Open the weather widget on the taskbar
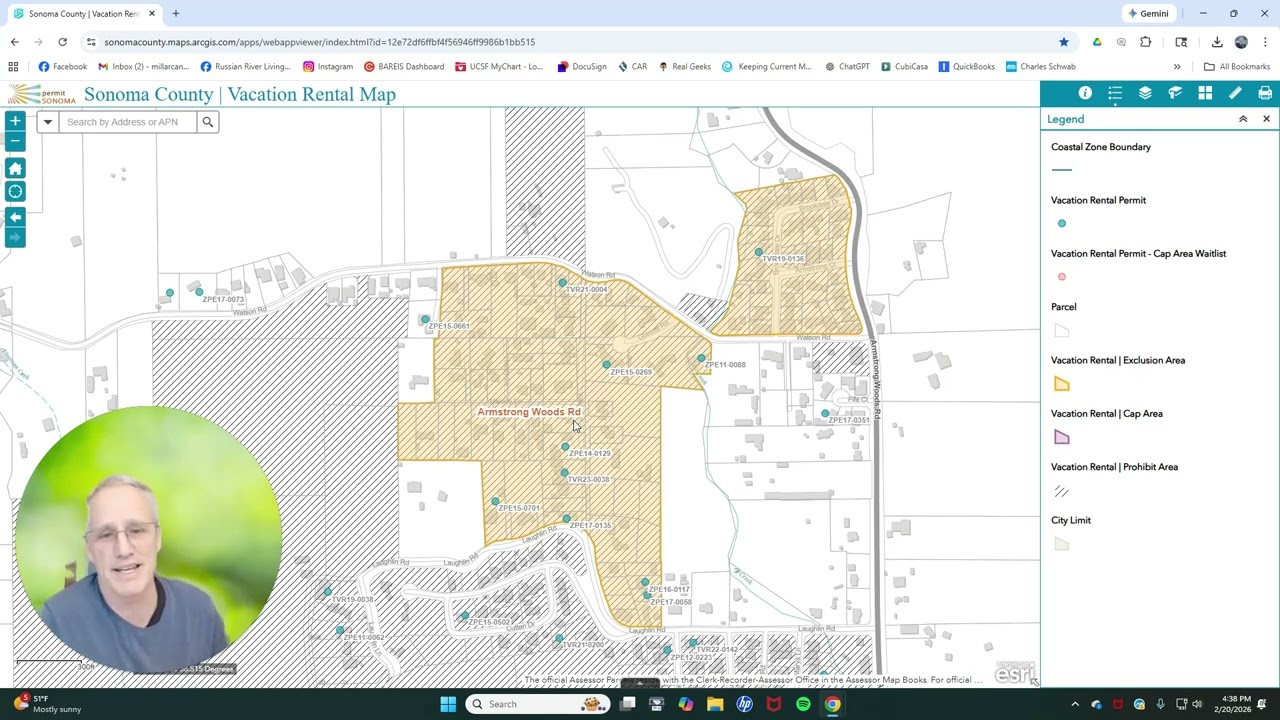Viewport: 1280px width, 720px height. 48,704
